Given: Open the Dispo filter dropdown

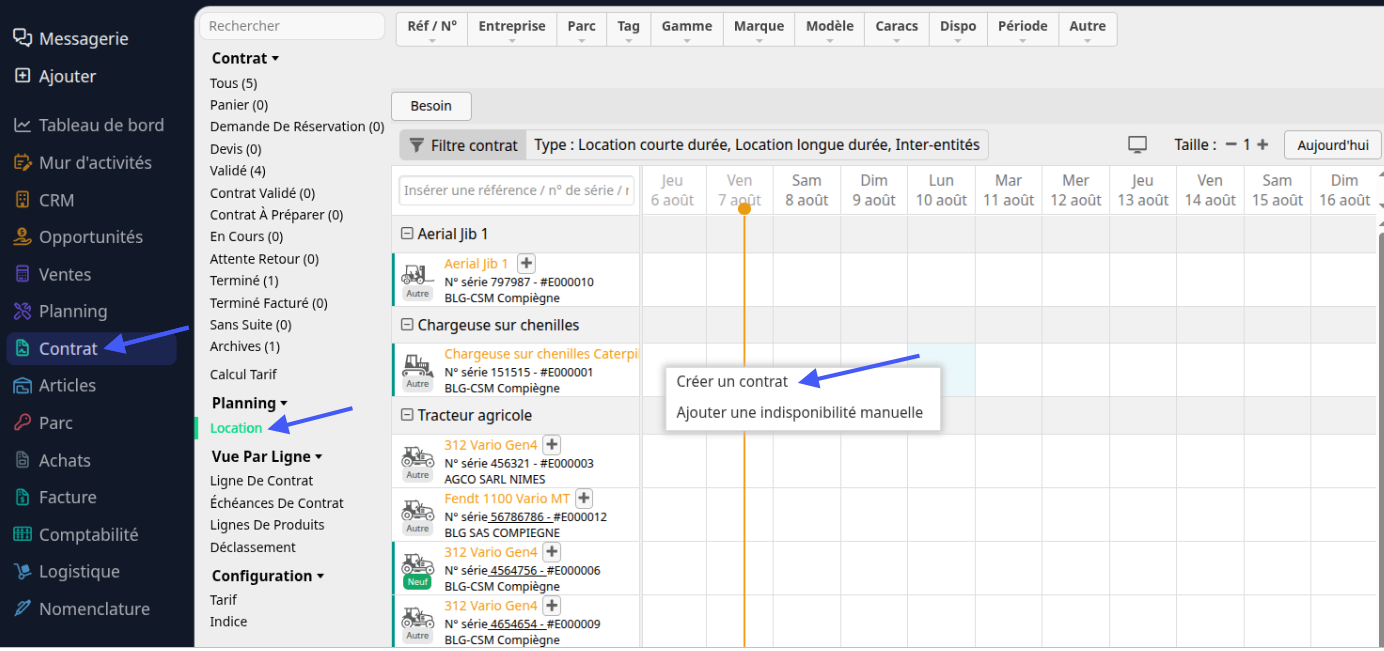Looking at the screenshot, I should click(958, 30).
